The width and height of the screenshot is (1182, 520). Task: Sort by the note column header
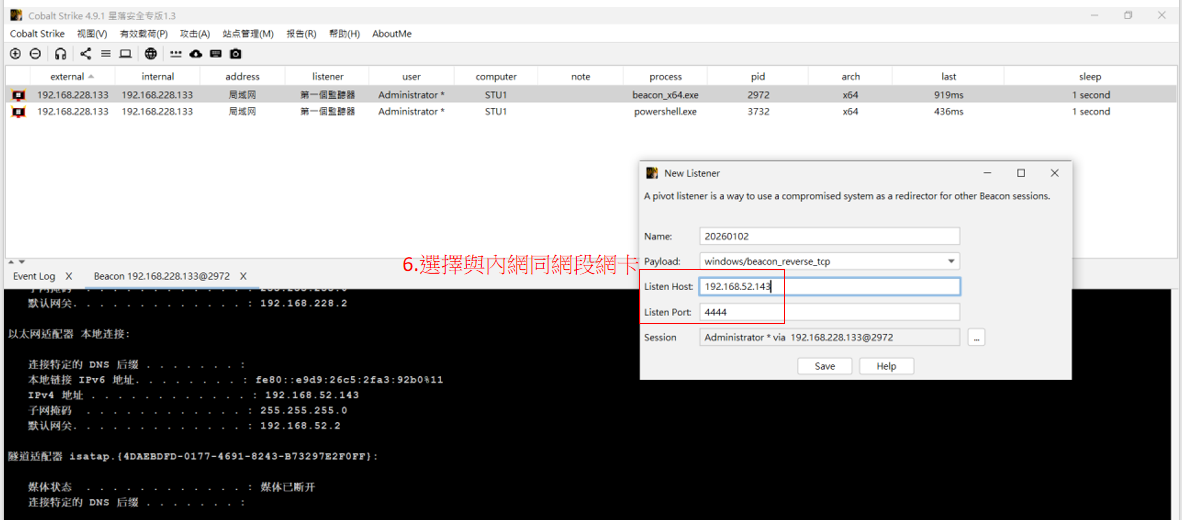[580, 76]
